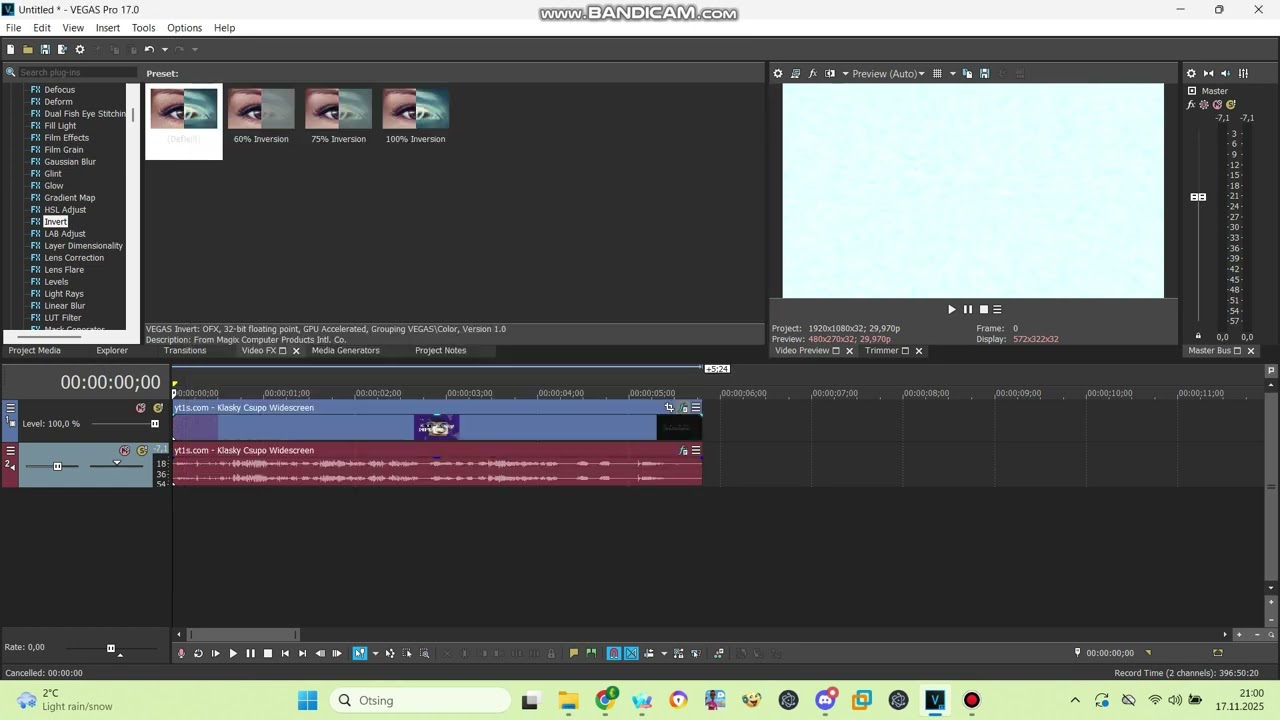The image size is (1280, 720).
Task: Click the Downmix Output icon in Master Bus
Action: click(x=1208, y=73)
